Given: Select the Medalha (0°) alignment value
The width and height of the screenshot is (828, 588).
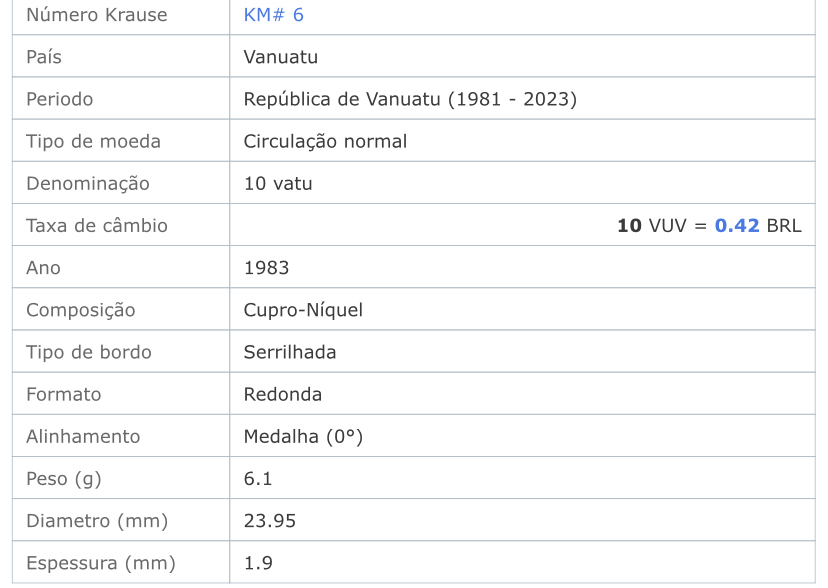Looking at the screenshot, I should [303, 437].
